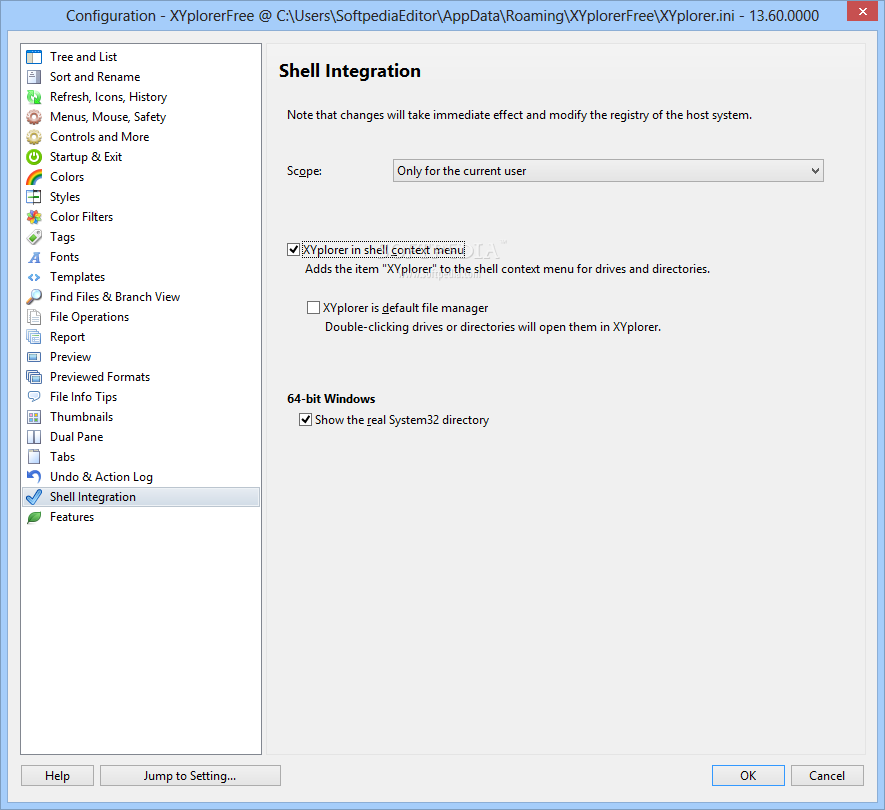Click the Refresh, Icons, History icon
885x810 pixels.
[x=34, y=97]
